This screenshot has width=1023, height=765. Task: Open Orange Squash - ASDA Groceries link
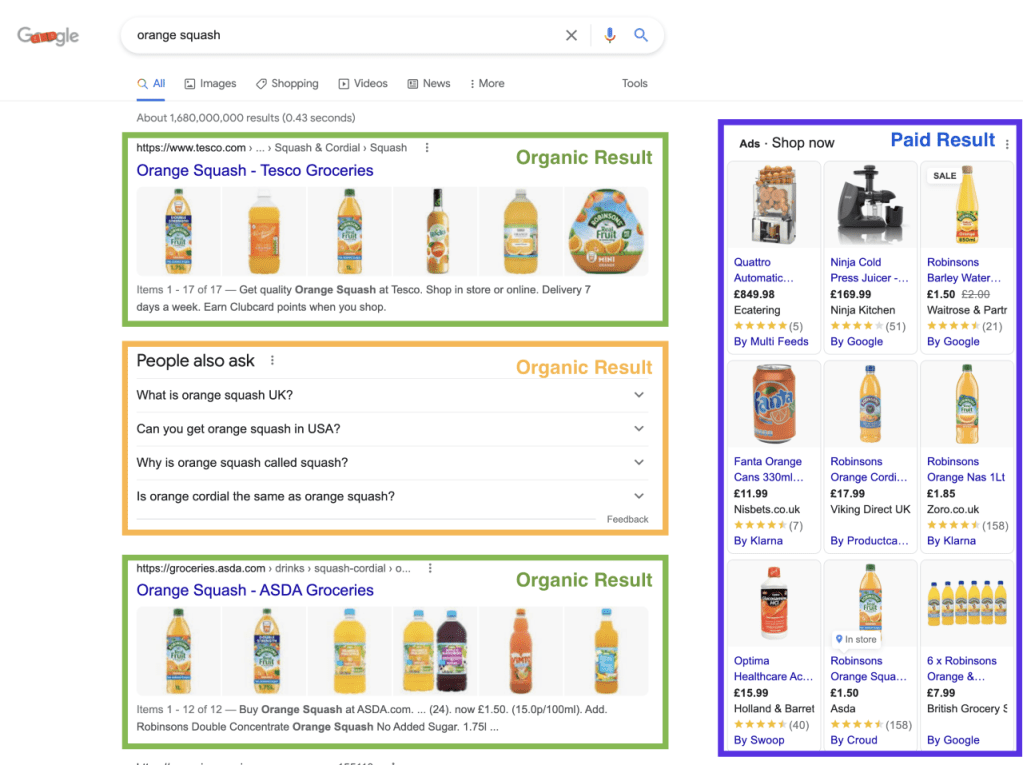pyautogui.click(x=254, y=590)
